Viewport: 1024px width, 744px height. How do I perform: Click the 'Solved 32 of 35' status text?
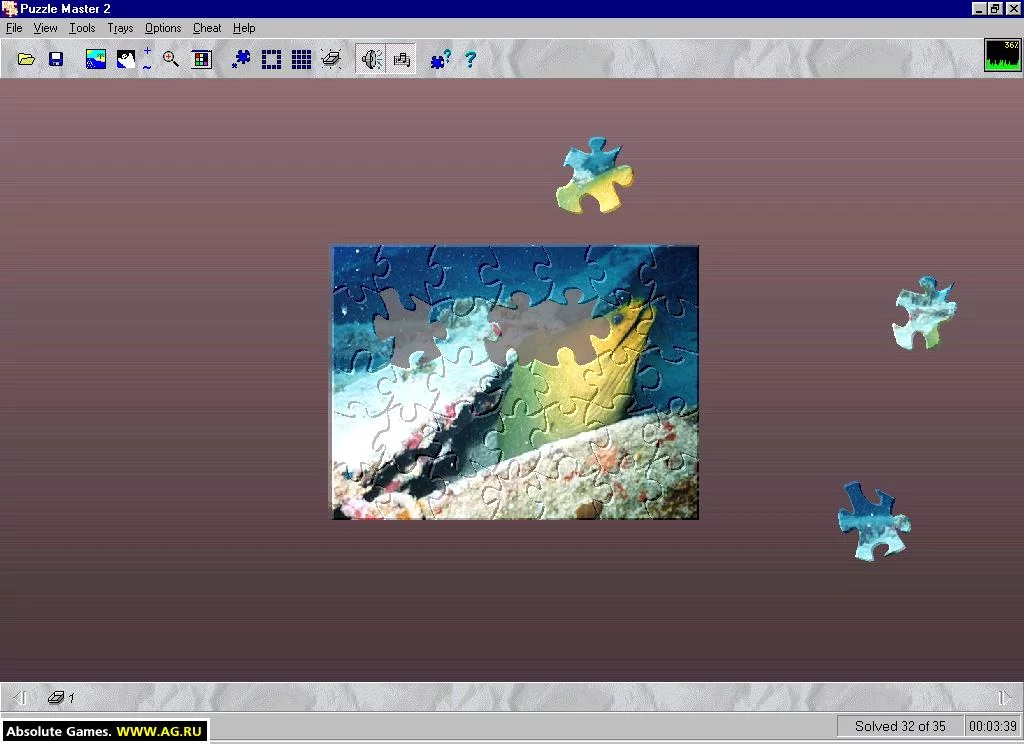900,726
